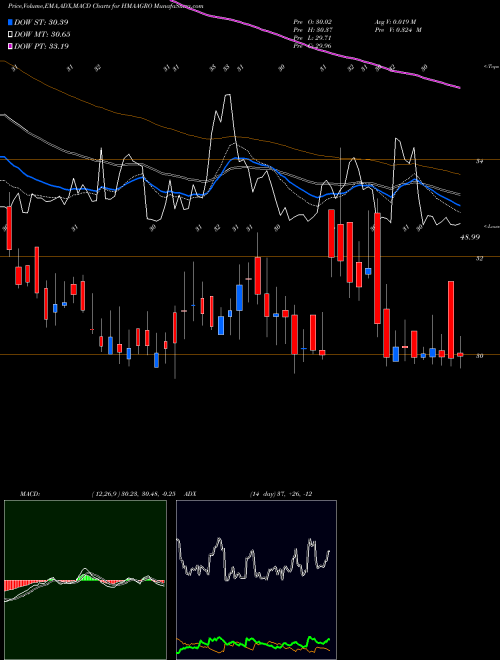Open the green MACD indicator chart
Image resolution: width=500 pixels, height=660 pixels.
click(x=85, y=580)
